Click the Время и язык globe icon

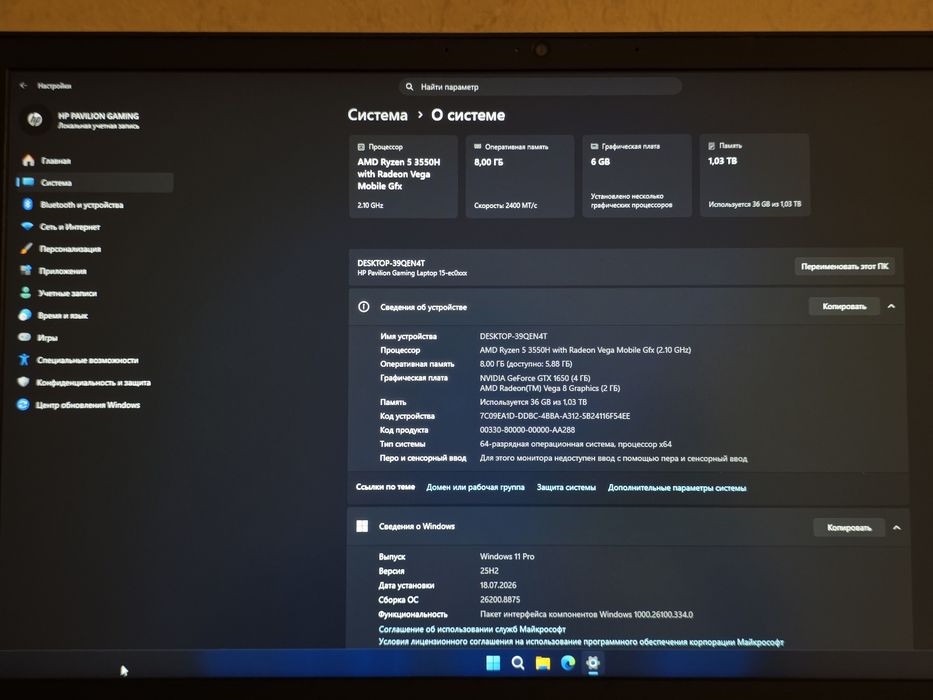(x=25, y=315)
